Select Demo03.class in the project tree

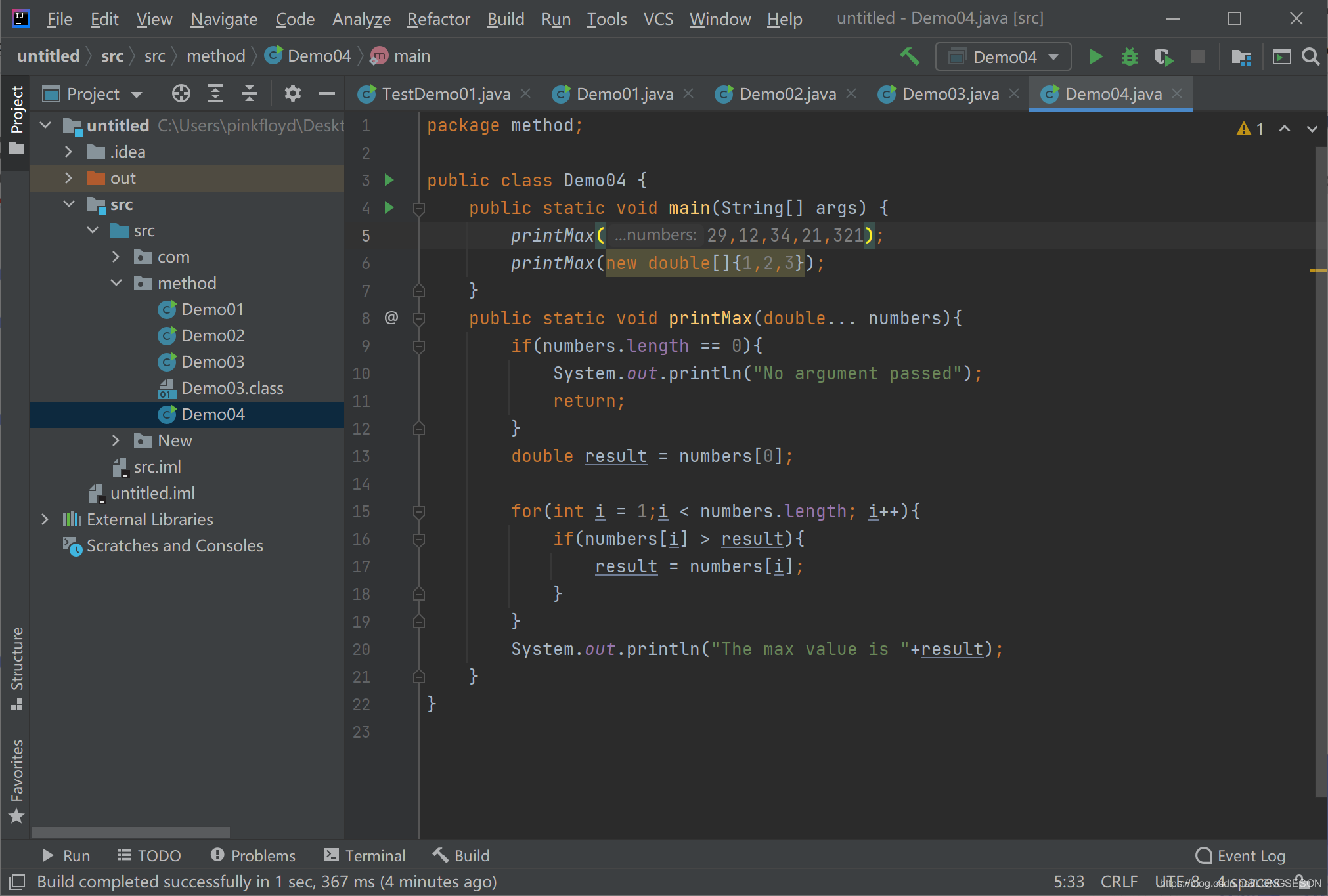(221, 388)
